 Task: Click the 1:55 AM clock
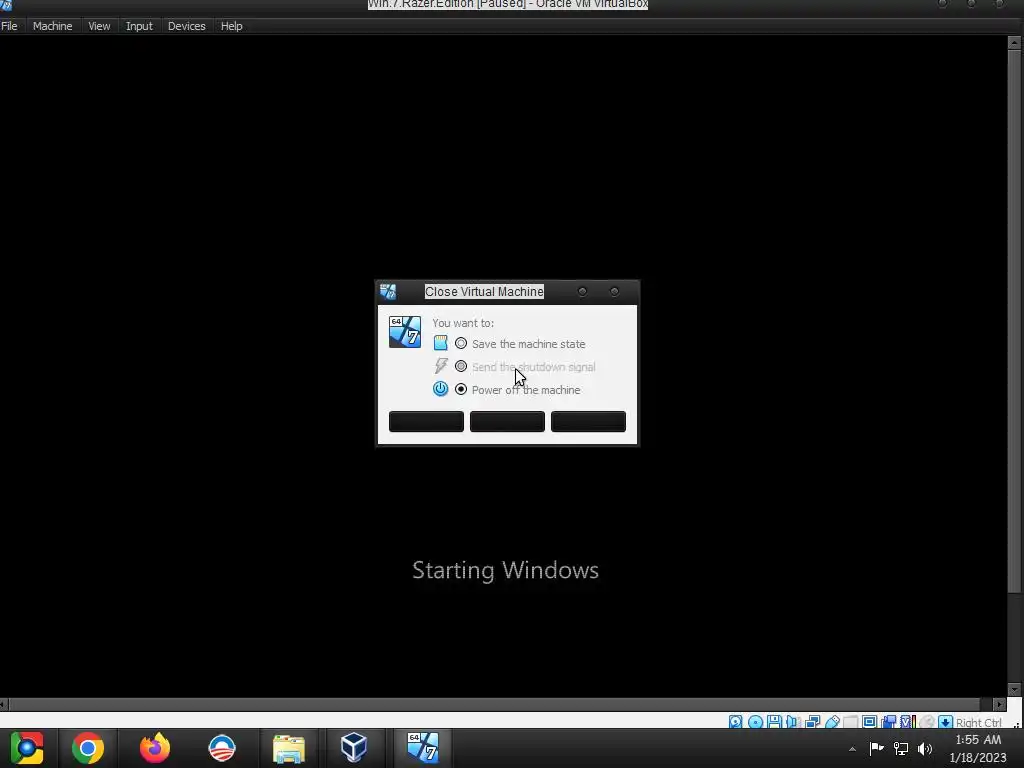(x=978, y=740)
